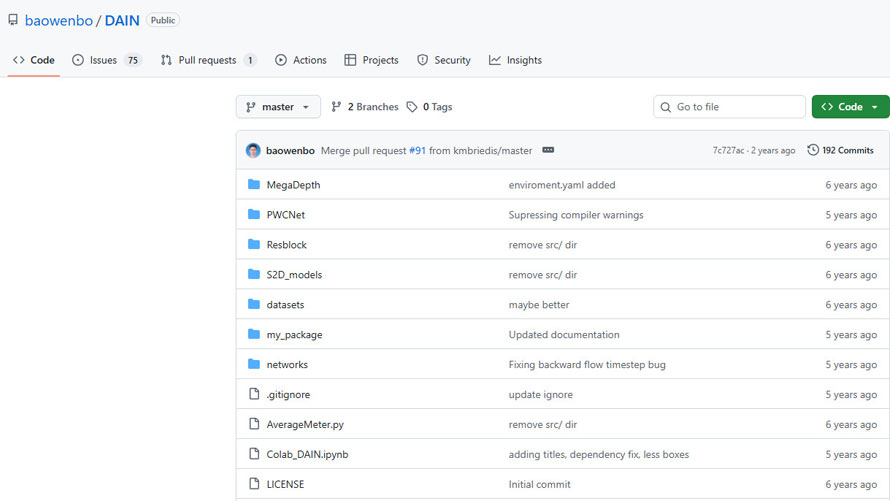Click the MegaDepth folder icon
The width and height of the screenshot is (890, 501).
pos(254,185)
